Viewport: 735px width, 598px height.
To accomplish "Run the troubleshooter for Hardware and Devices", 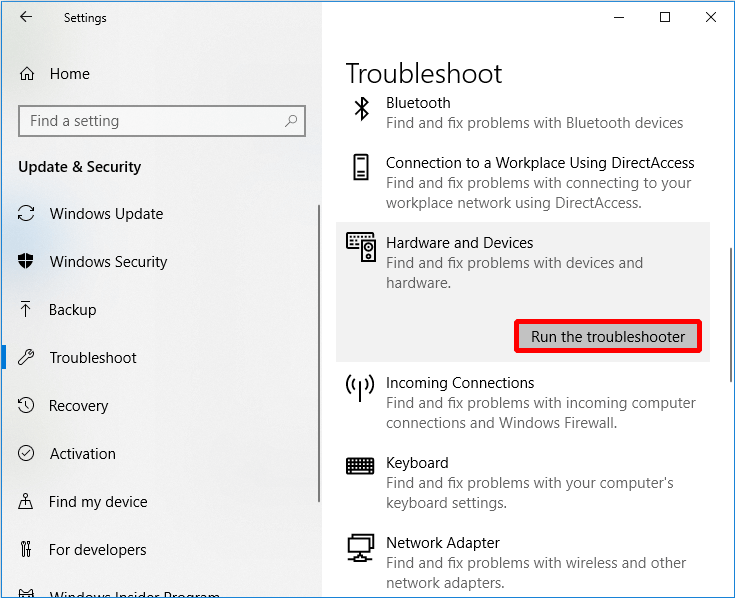I will [607, 337].
